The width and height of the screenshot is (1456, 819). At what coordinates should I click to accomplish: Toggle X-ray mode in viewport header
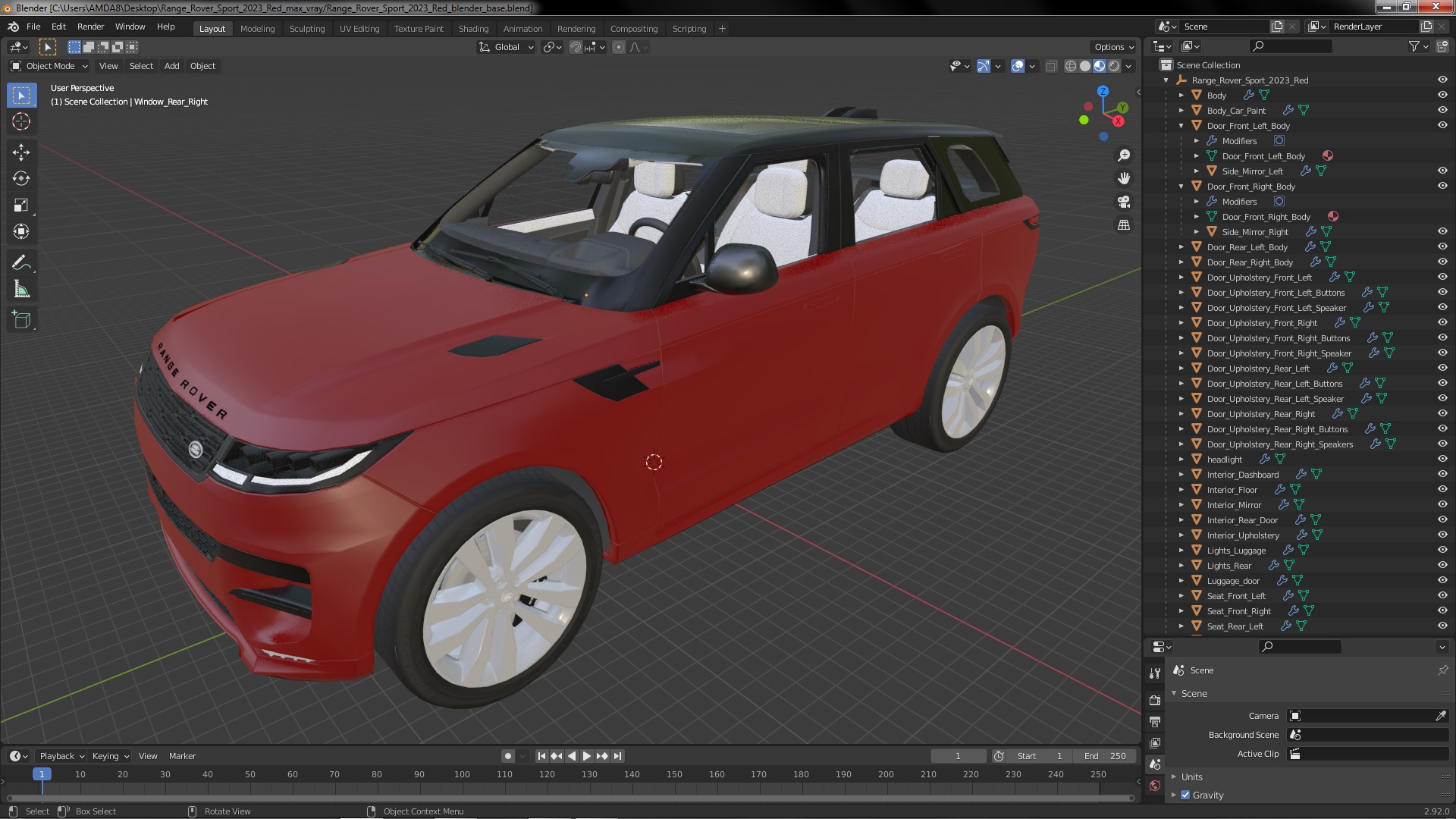pyautogui.click(x=1051, y=66)
